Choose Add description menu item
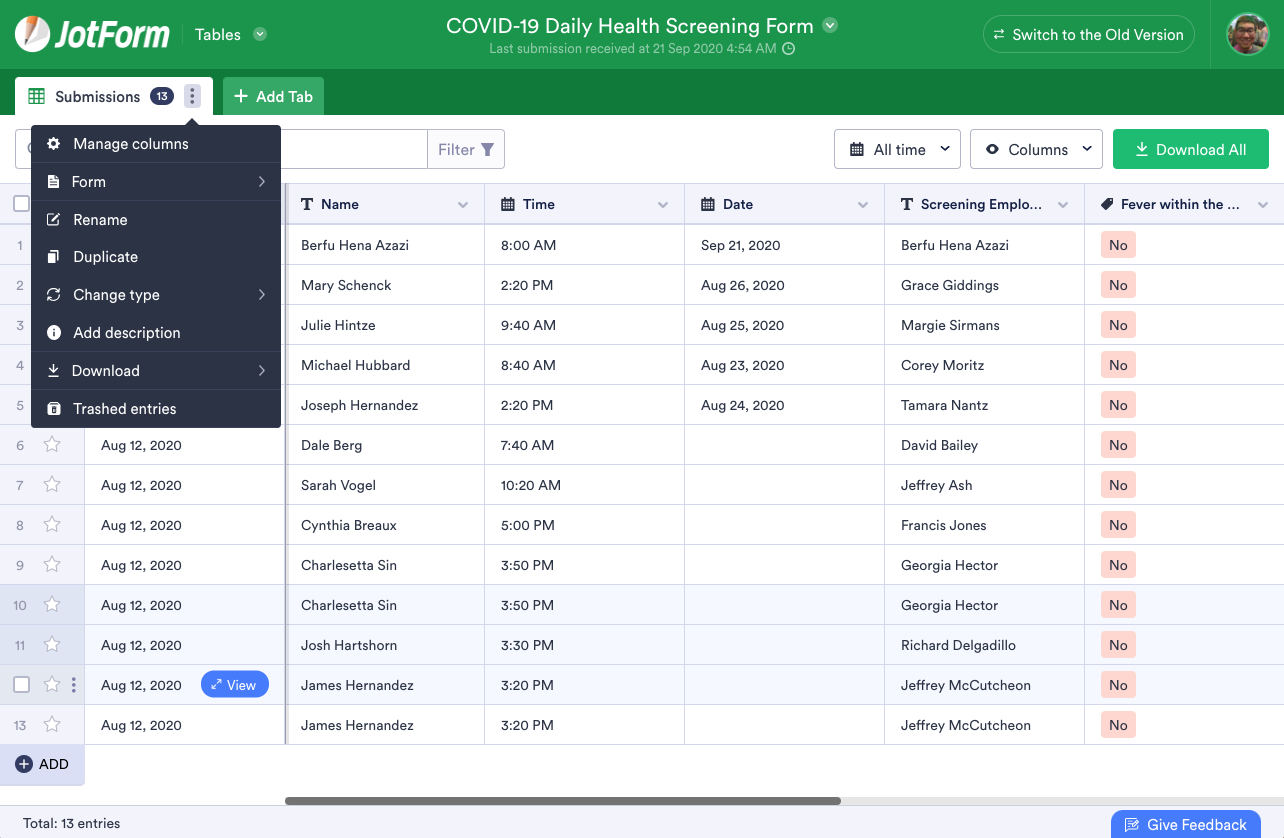The image size is (1284, 838). (x=156, y=333)
